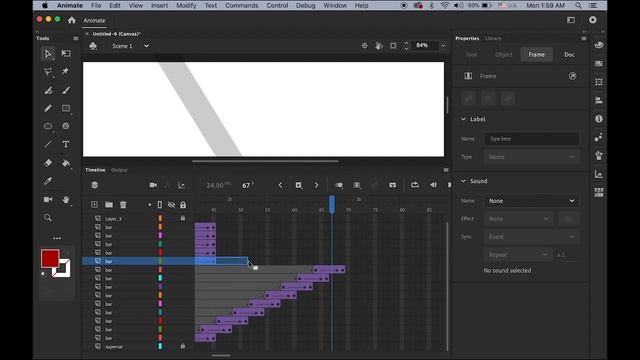Toggle Onion Skin in the timeline

pos(339,185)
